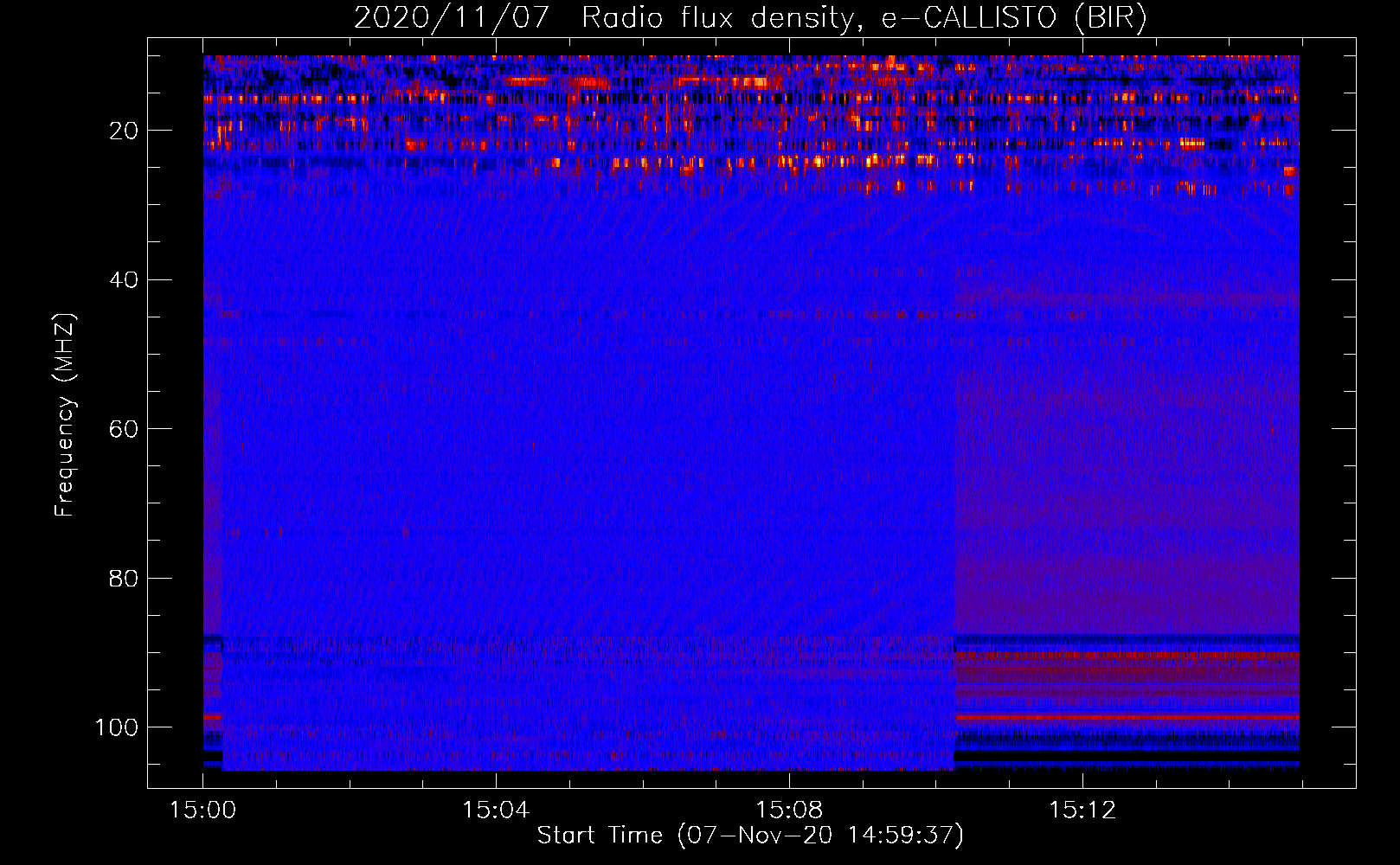Click the 40 MHz frequency tick label

(x=124, y=280)
